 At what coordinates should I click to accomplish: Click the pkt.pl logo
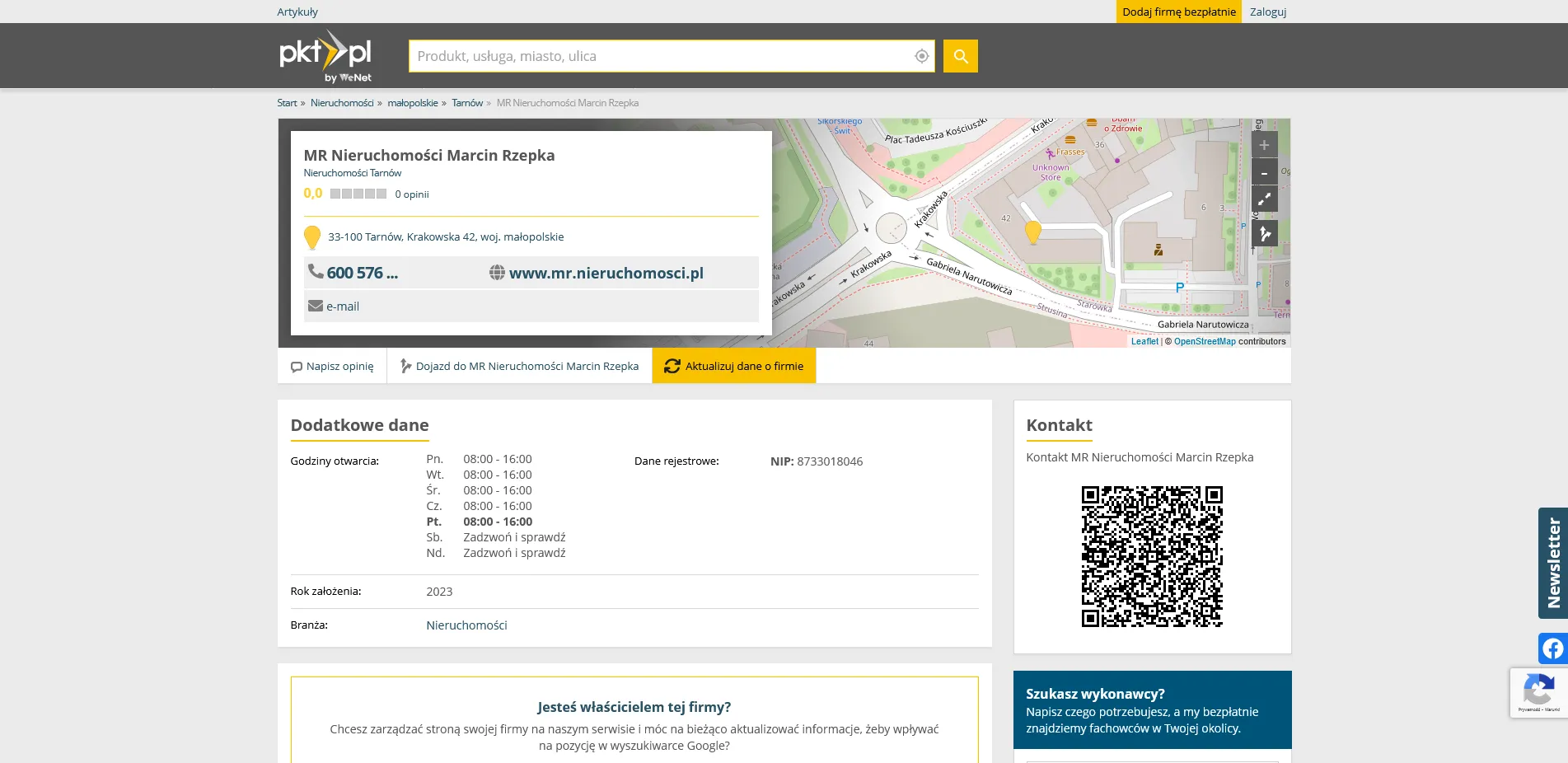325,56
